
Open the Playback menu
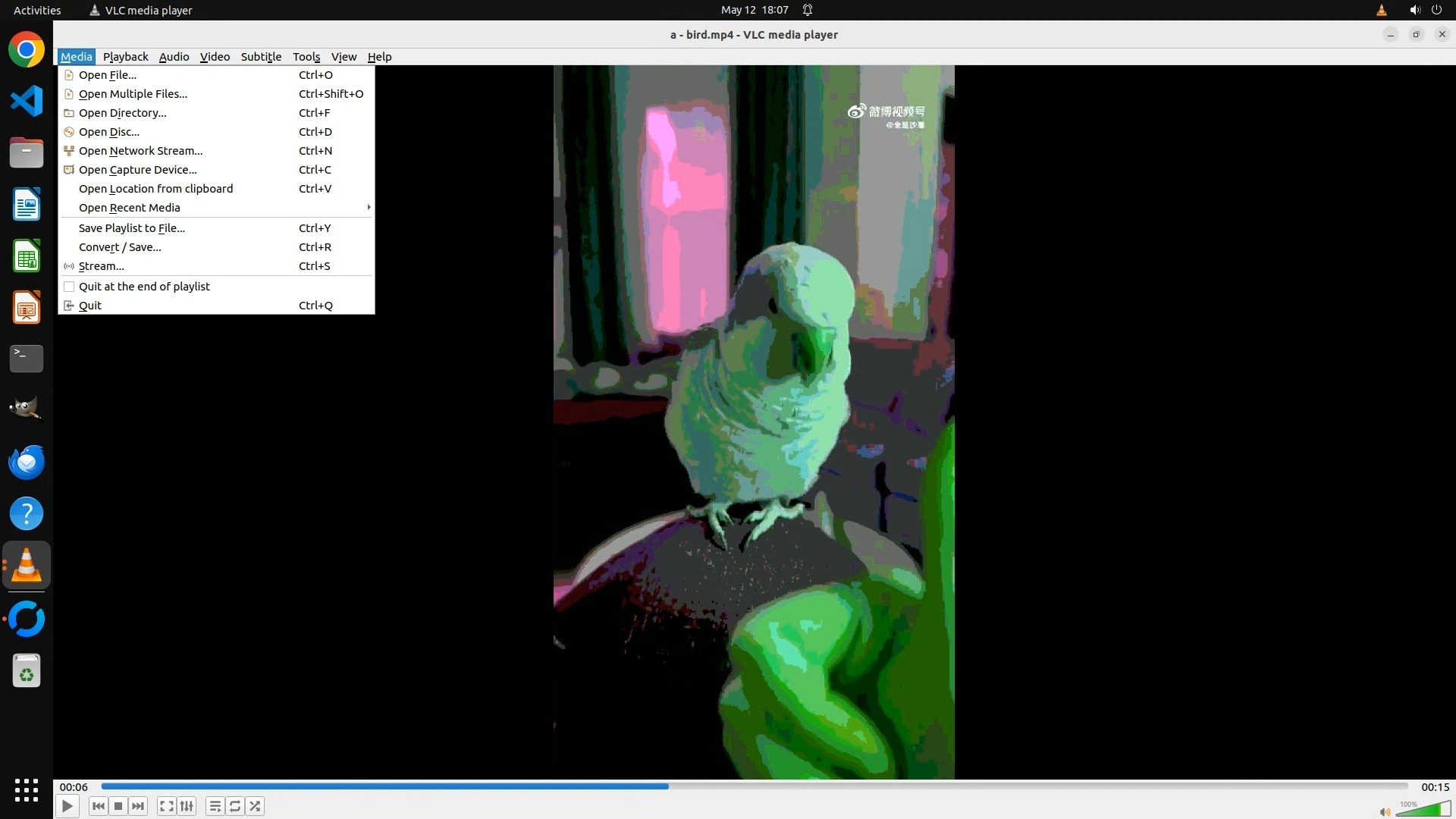[x=125, y=57]
